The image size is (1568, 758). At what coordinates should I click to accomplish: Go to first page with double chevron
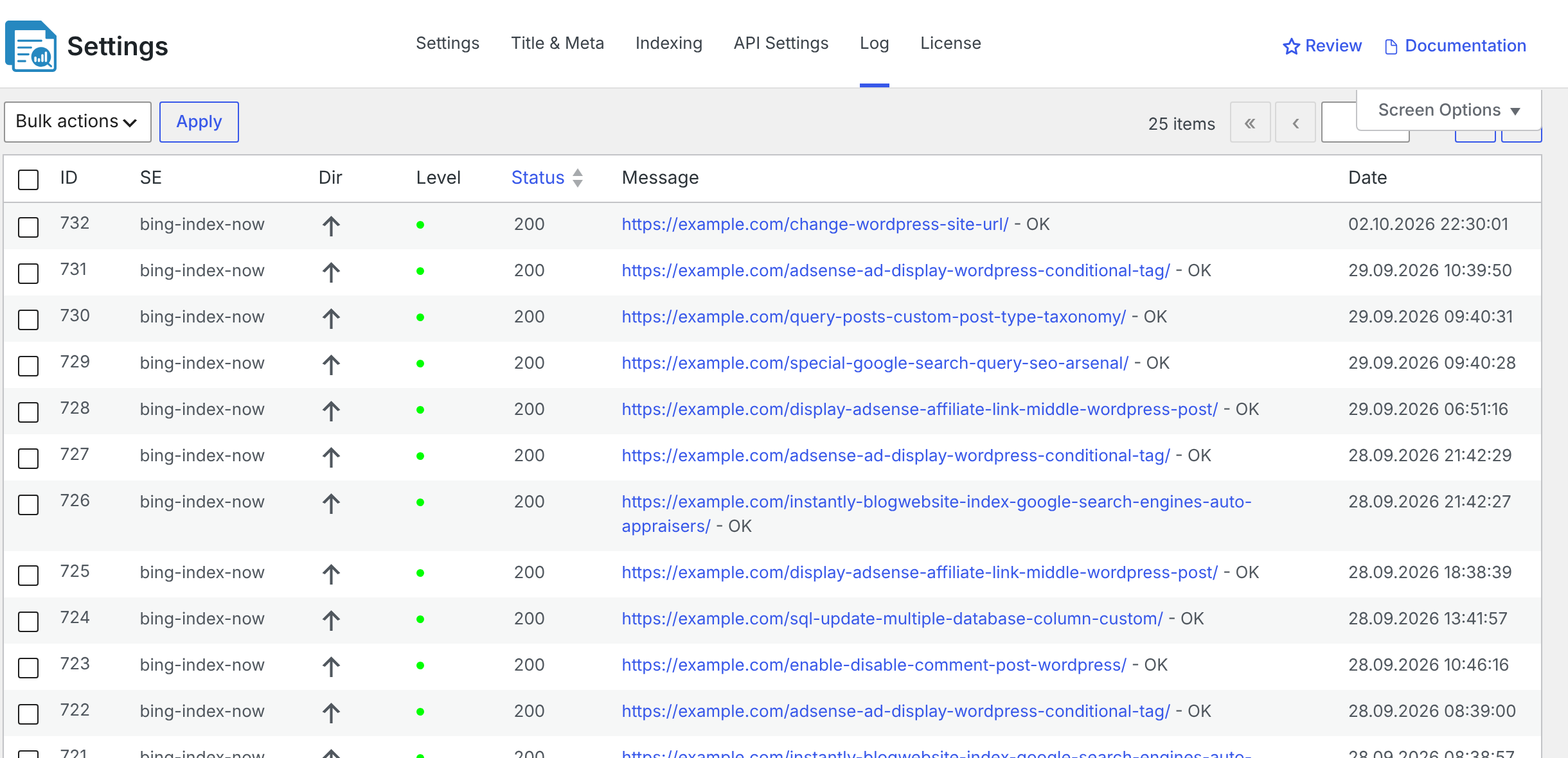(1250, 123)
